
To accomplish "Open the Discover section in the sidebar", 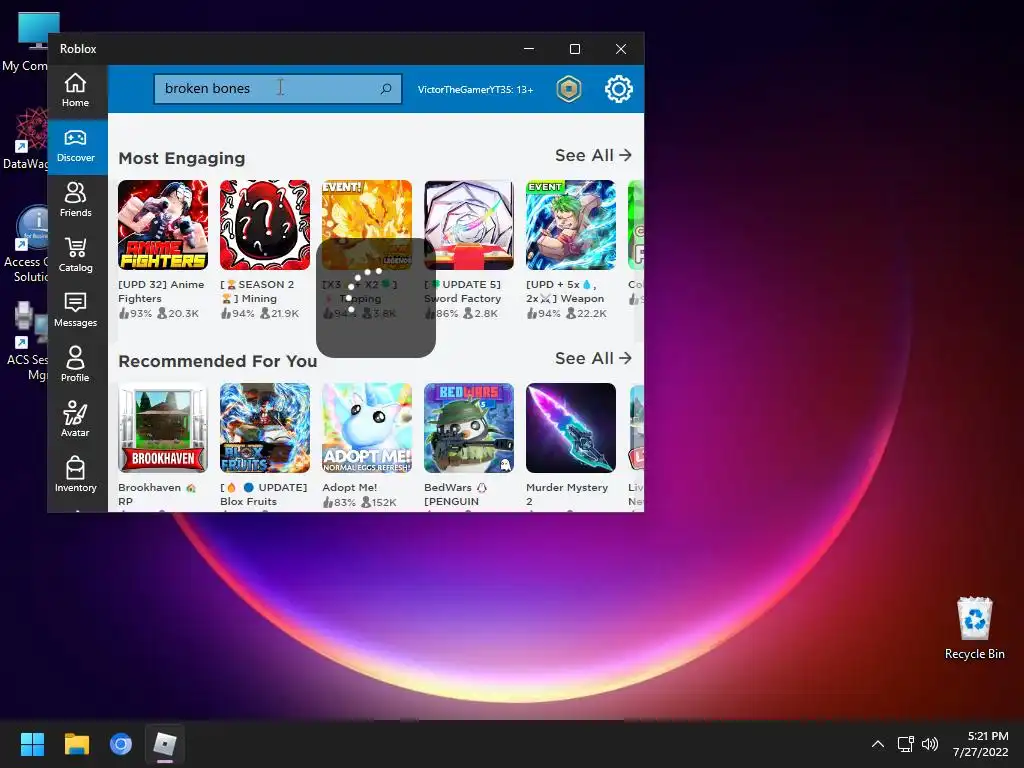I will (x=75, y=146).
